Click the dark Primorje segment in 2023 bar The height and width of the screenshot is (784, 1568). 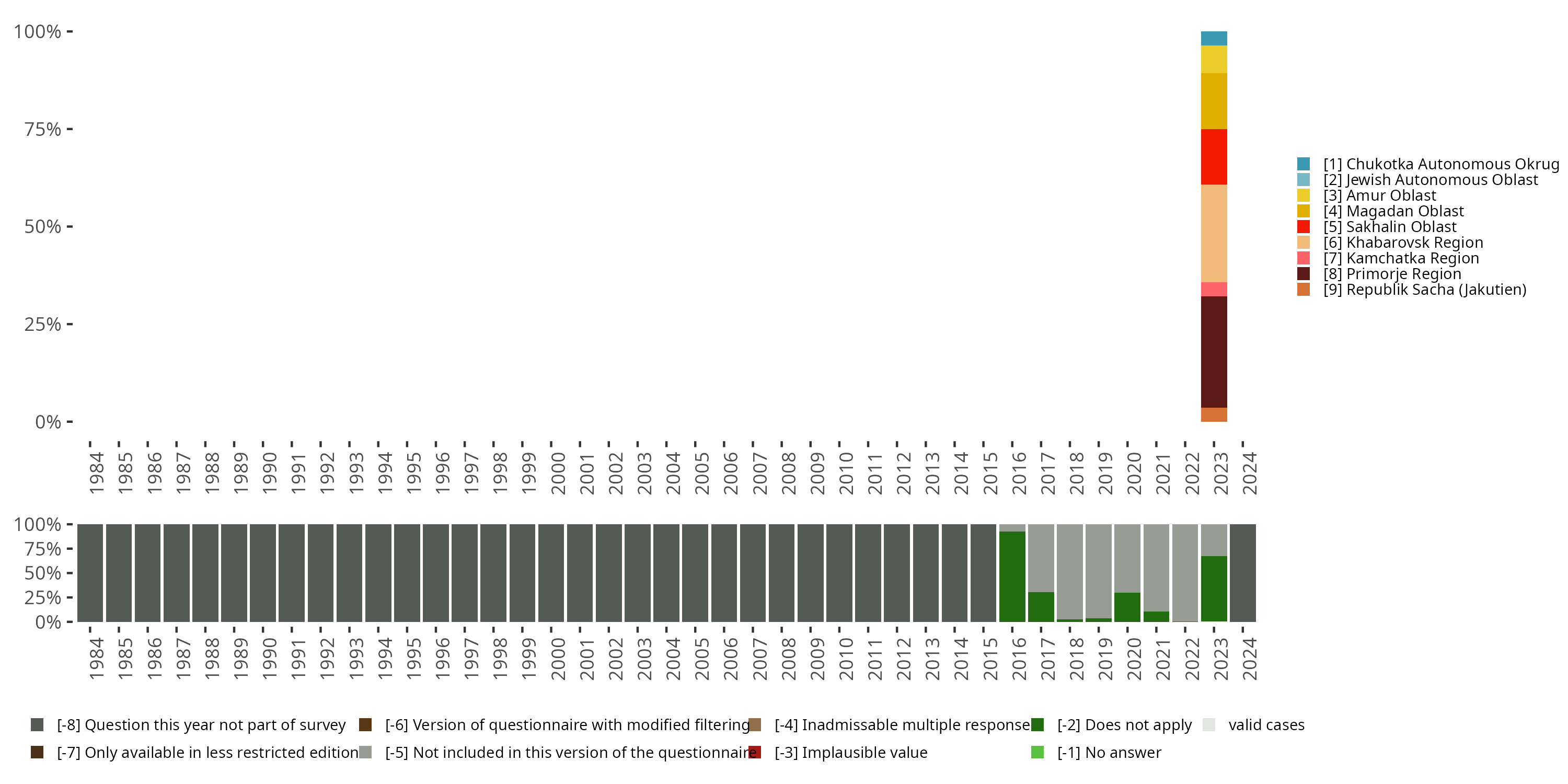pos(1214,352)
